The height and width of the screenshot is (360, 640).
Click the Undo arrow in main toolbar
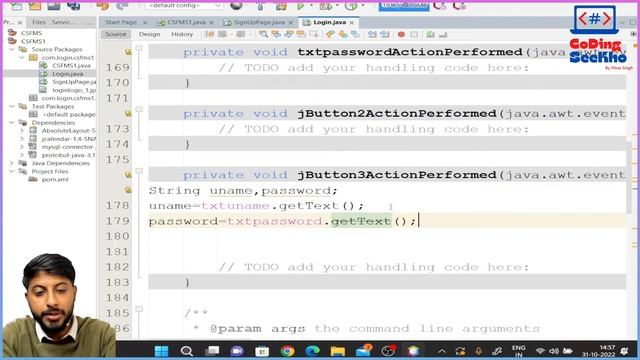click(102, 6)
